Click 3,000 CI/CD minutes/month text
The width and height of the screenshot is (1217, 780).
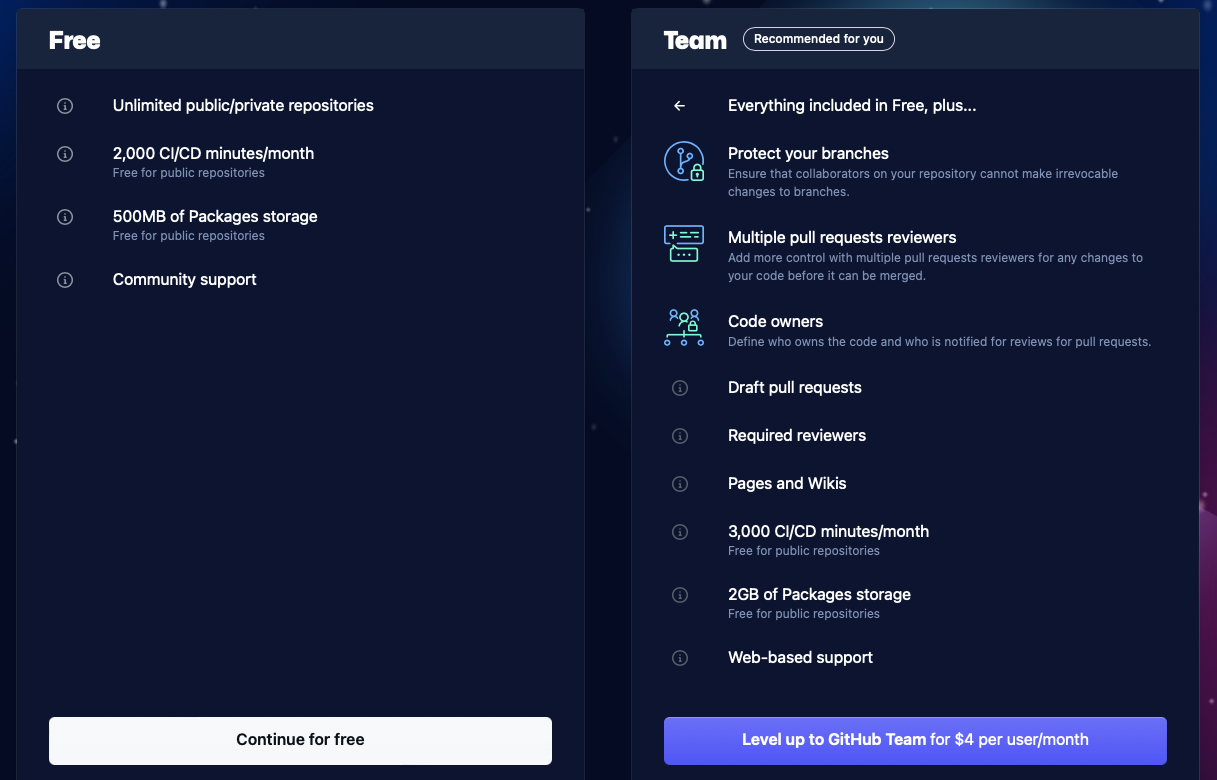[x=828, y=532]
